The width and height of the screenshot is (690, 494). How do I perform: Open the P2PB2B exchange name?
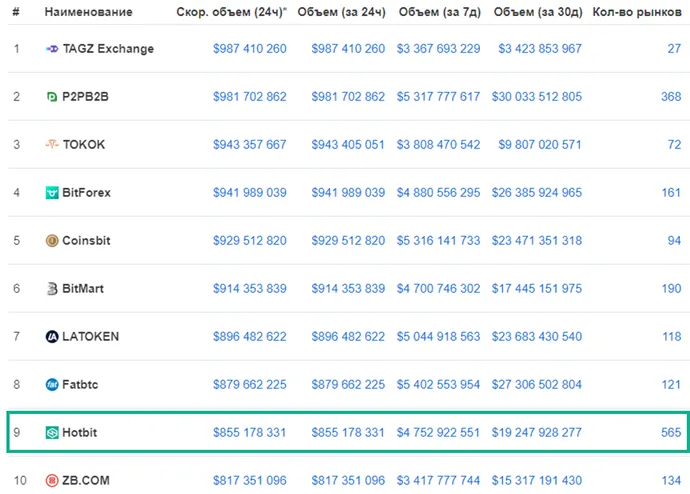coord(85,97)
